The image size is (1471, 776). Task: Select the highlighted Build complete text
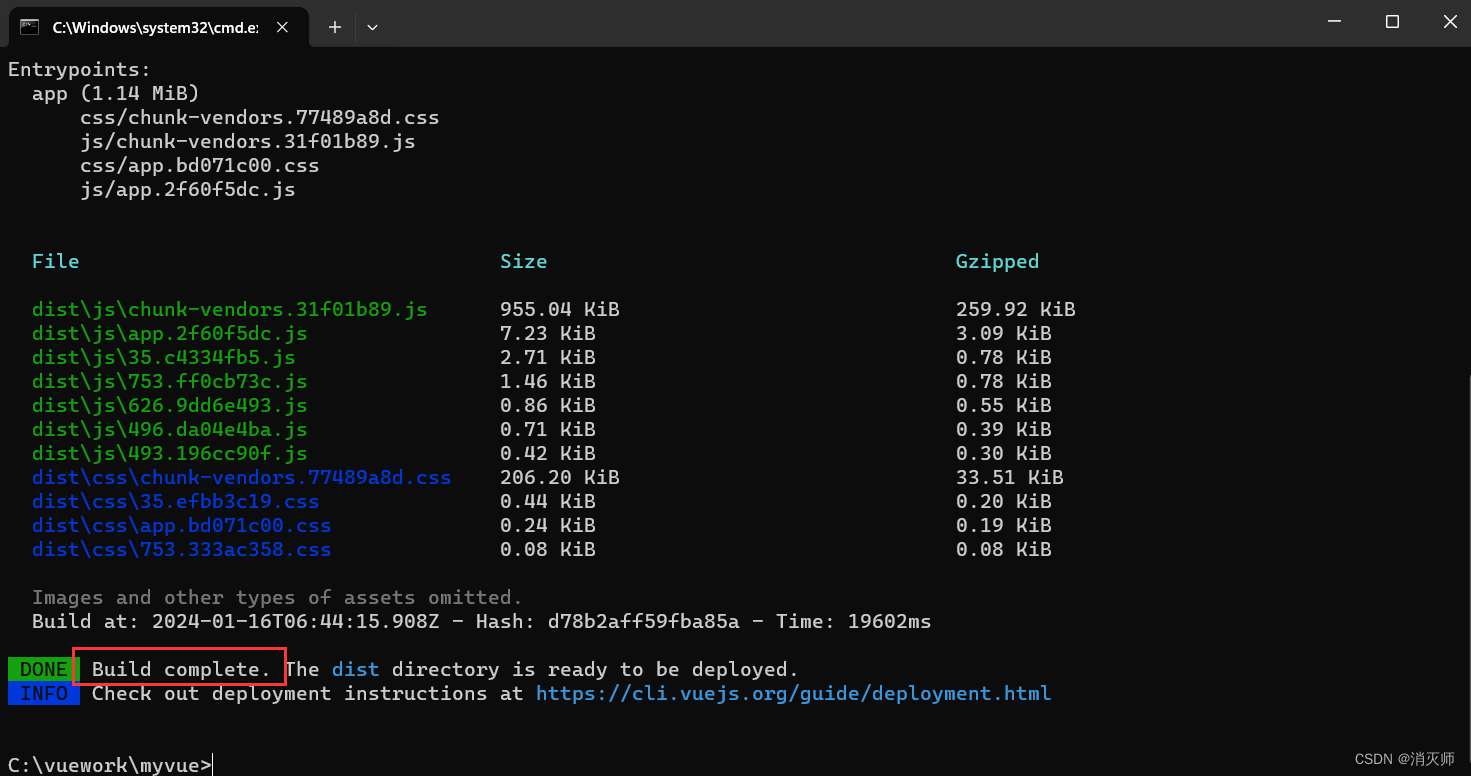178,668
